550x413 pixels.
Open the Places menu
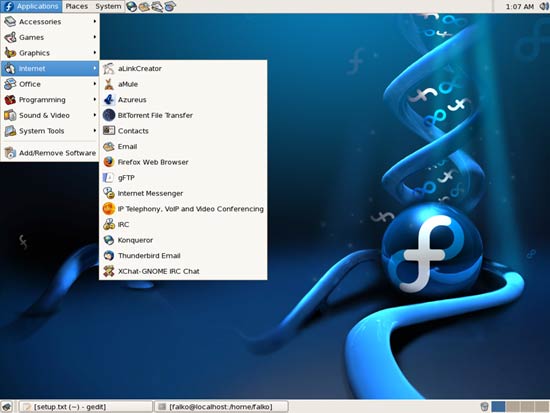76,6
